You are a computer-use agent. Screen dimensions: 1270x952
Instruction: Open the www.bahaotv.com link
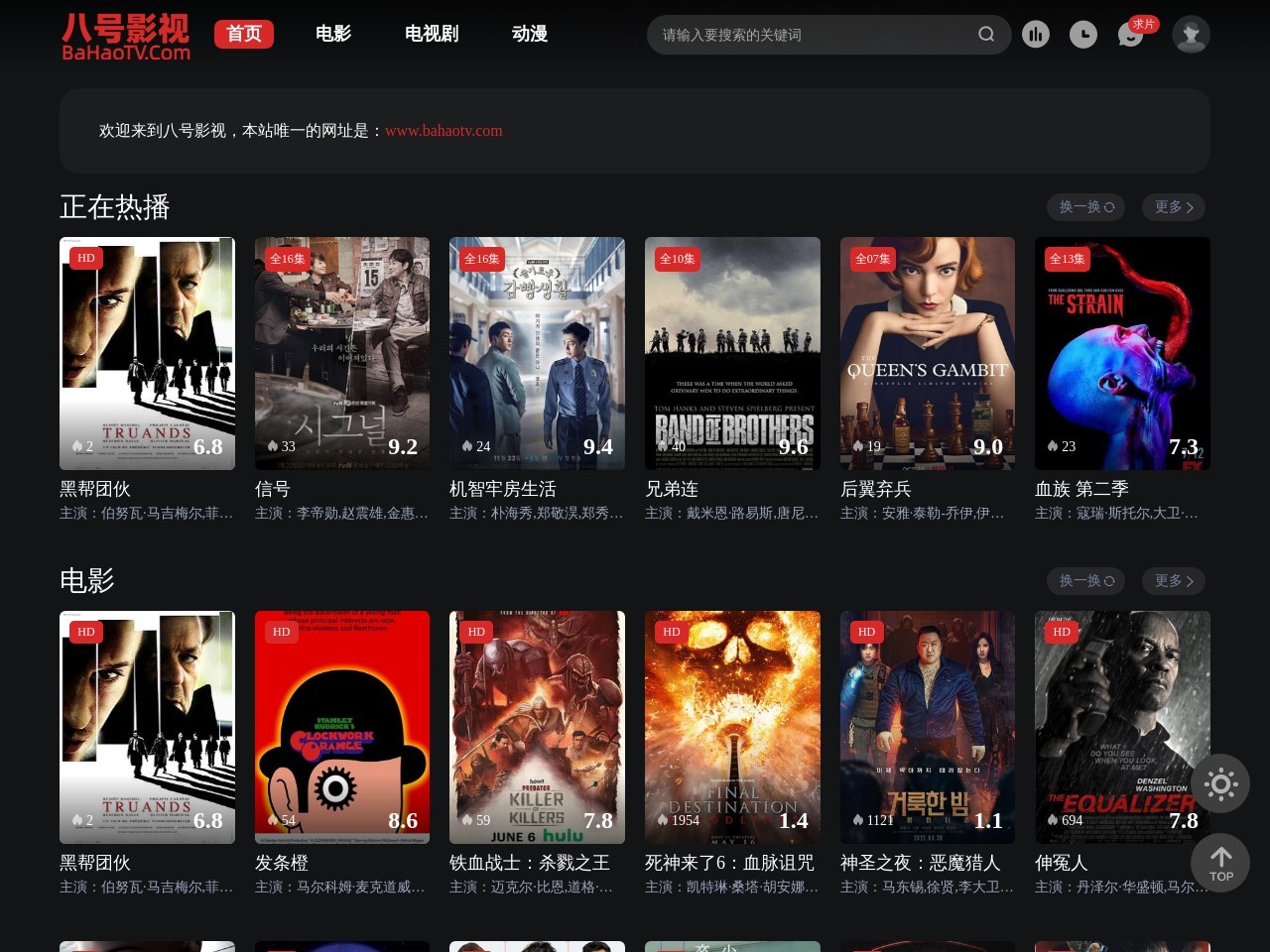click(x=444, y=131)
